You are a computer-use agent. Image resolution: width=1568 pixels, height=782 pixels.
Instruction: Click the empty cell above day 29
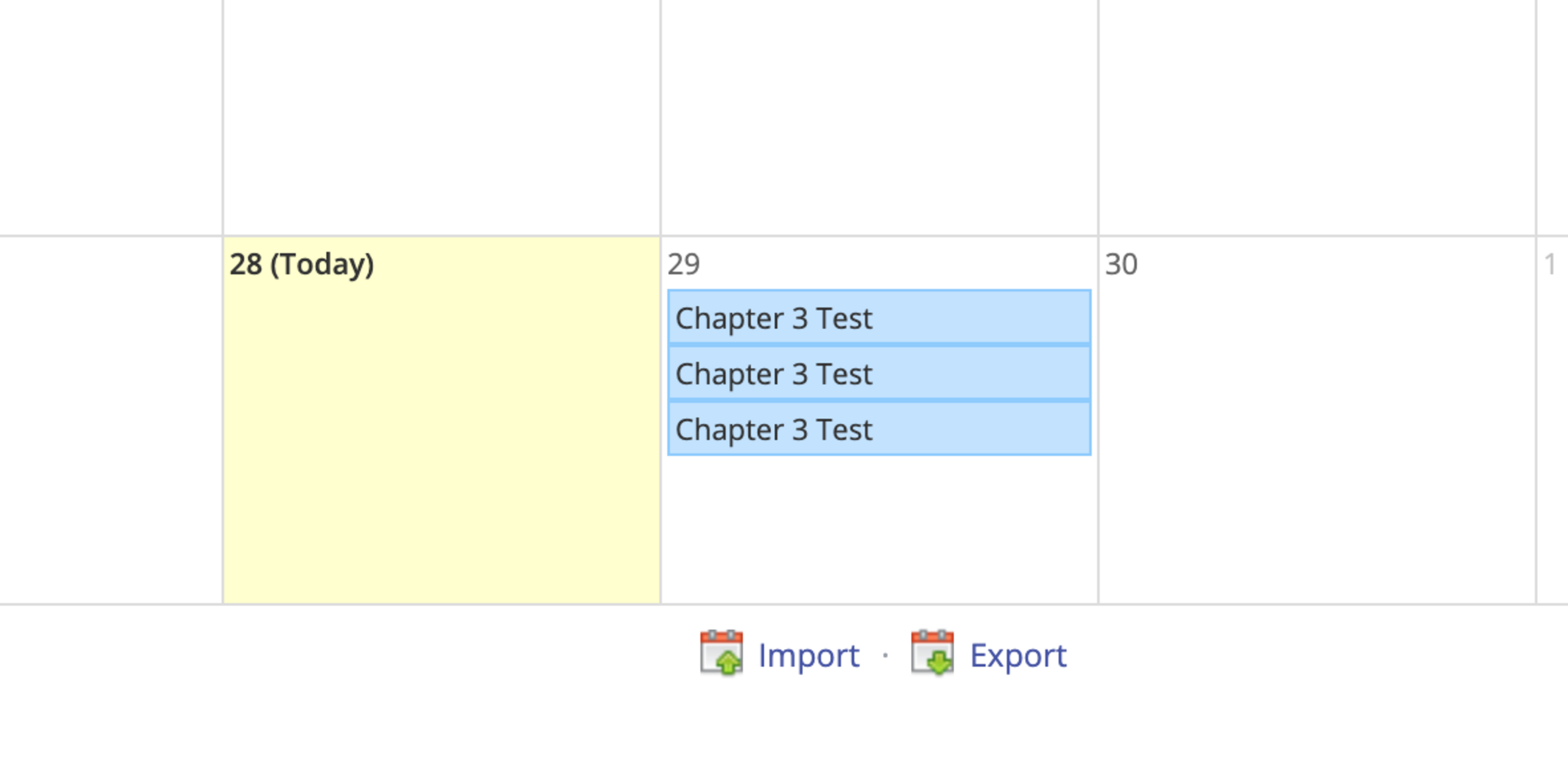(879, 115)
